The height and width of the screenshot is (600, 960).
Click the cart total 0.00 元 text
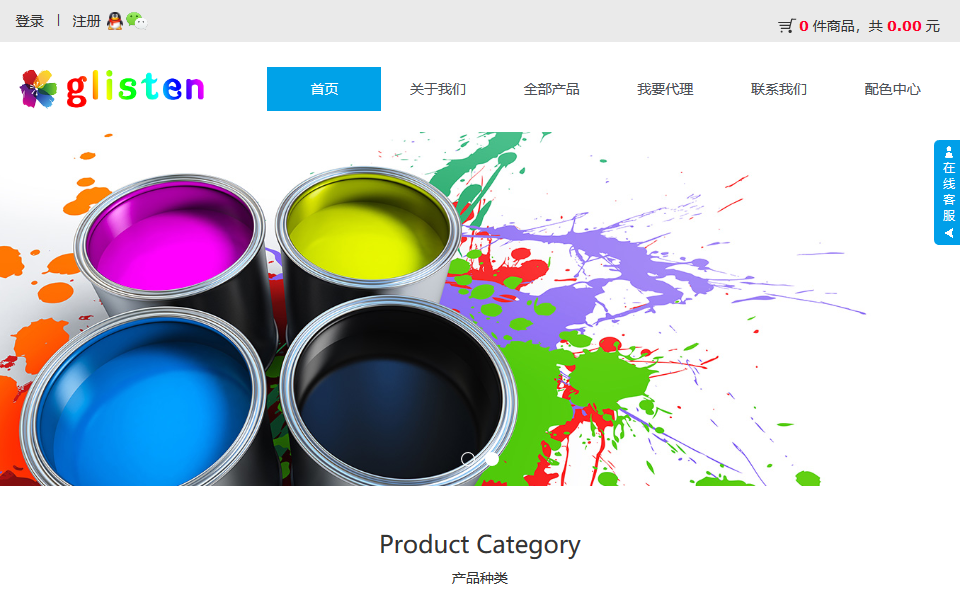913,26
